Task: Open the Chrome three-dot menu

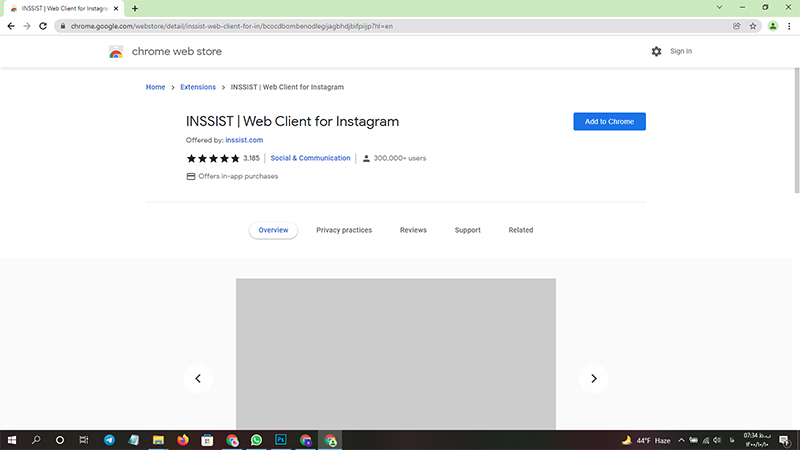Action: click(x=789, y=26)
